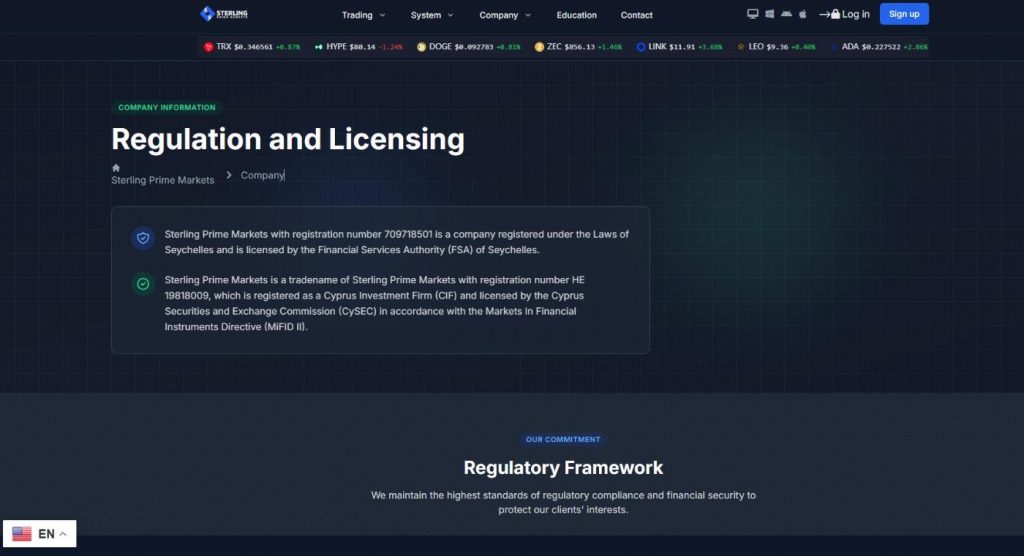Open the Android app icon

(786, 14)
